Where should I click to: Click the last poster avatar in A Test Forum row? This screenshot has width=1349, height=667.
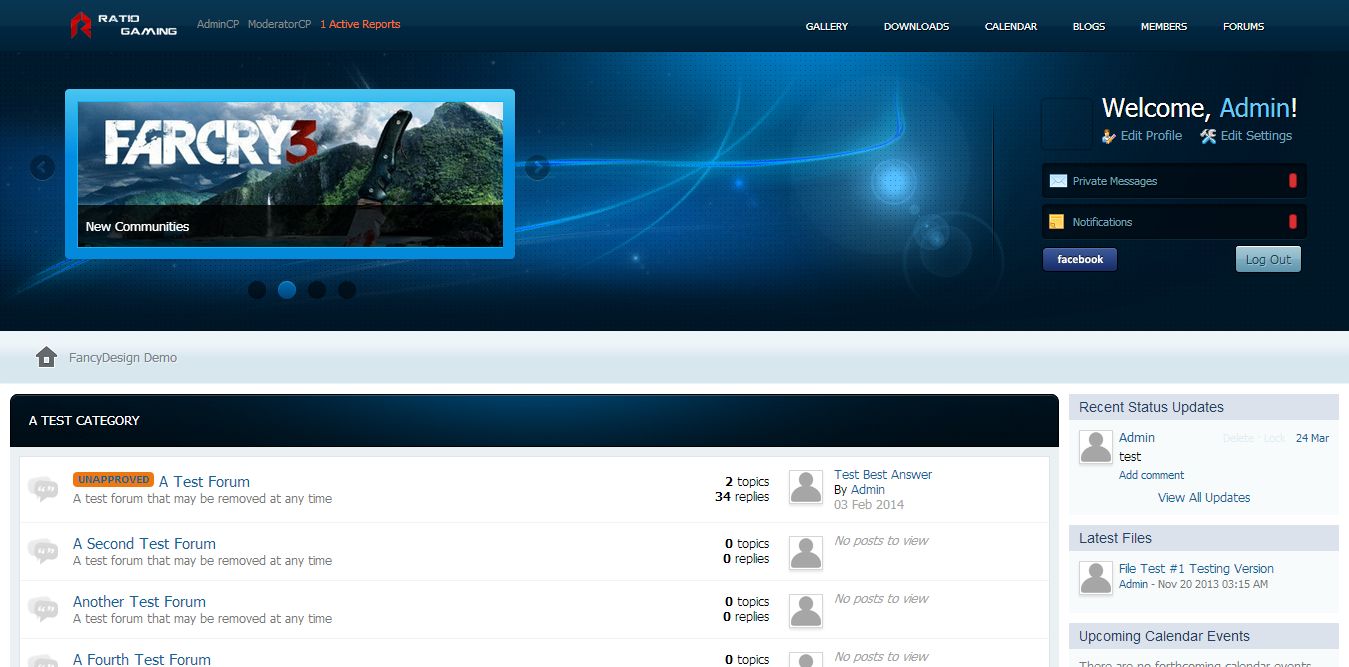pyautogui.click(x=806, y=487)
